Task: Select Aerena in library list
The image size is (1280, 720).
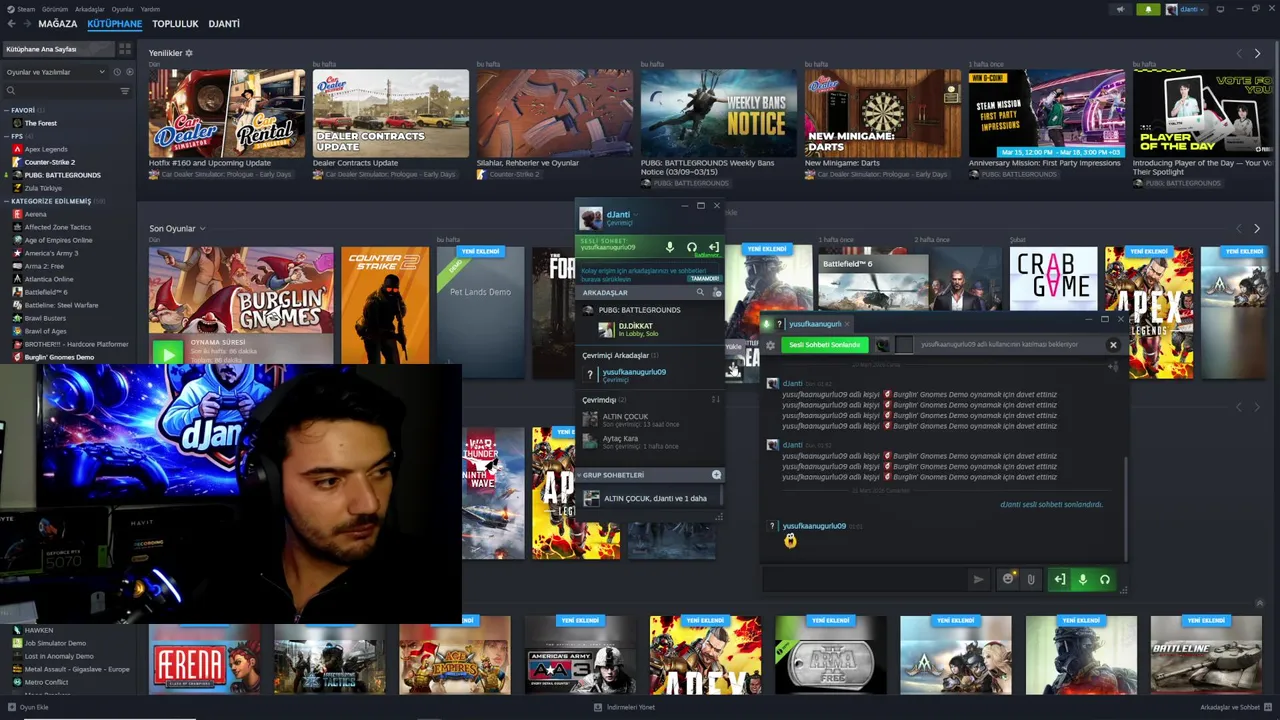Action: click(35, 214)
